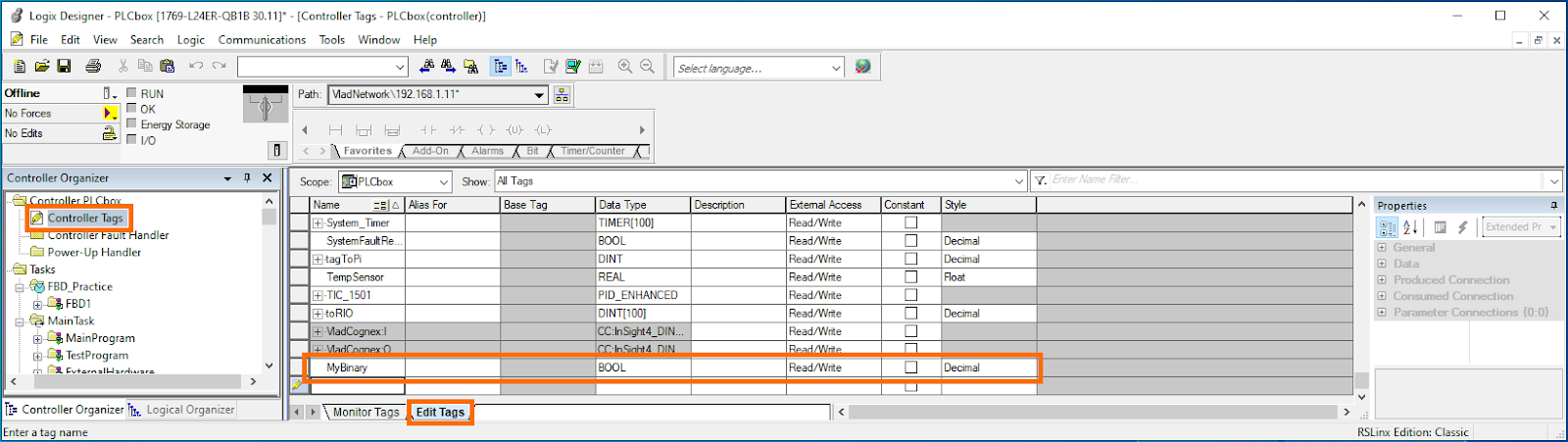Switch to Monitor Tags tab
The height and width of the screenshot is (442, 1568).
(366, 413)
